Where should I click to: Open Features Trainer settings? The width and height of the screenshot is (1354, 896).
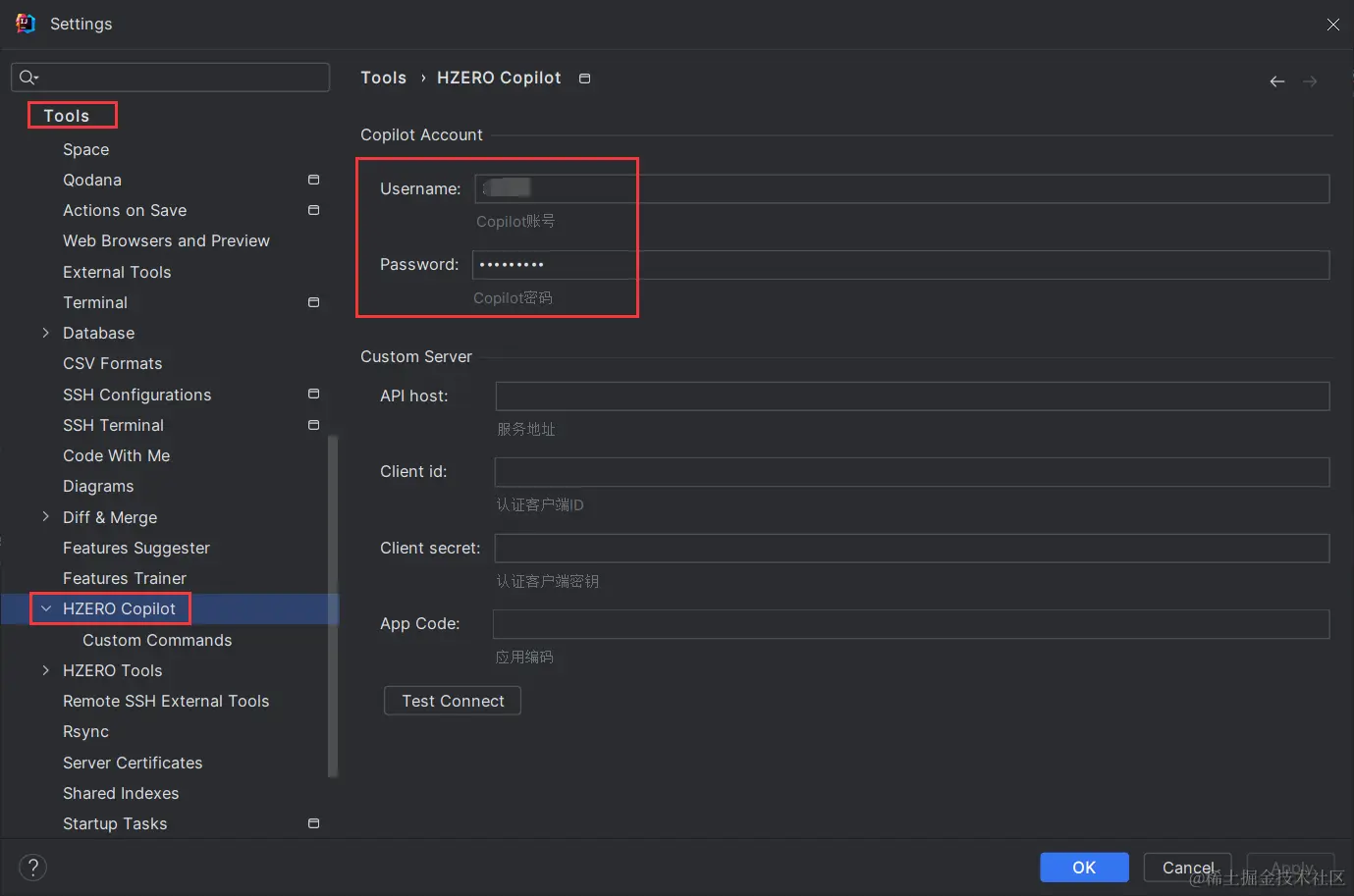(x=125, y=578)
